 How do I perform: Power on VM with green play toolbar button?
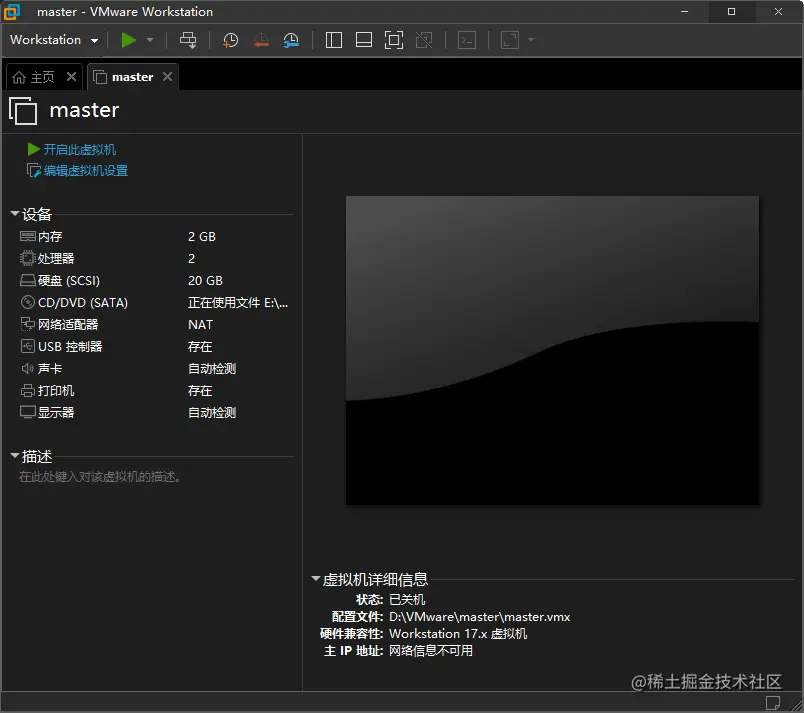[x=128, y=40]
